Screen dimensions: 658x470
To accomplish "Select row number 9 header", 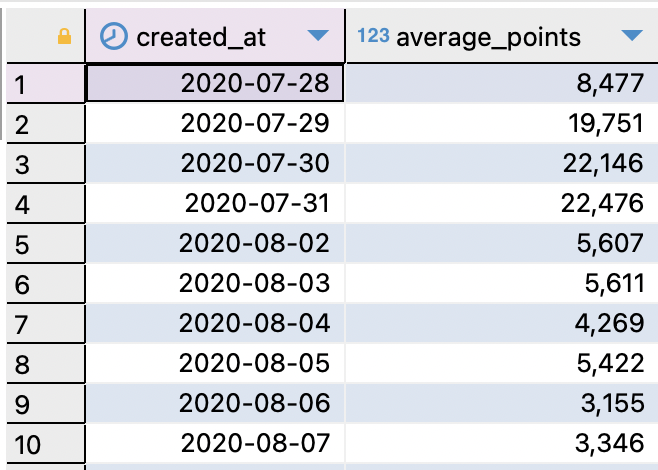I will pos(46,403).
